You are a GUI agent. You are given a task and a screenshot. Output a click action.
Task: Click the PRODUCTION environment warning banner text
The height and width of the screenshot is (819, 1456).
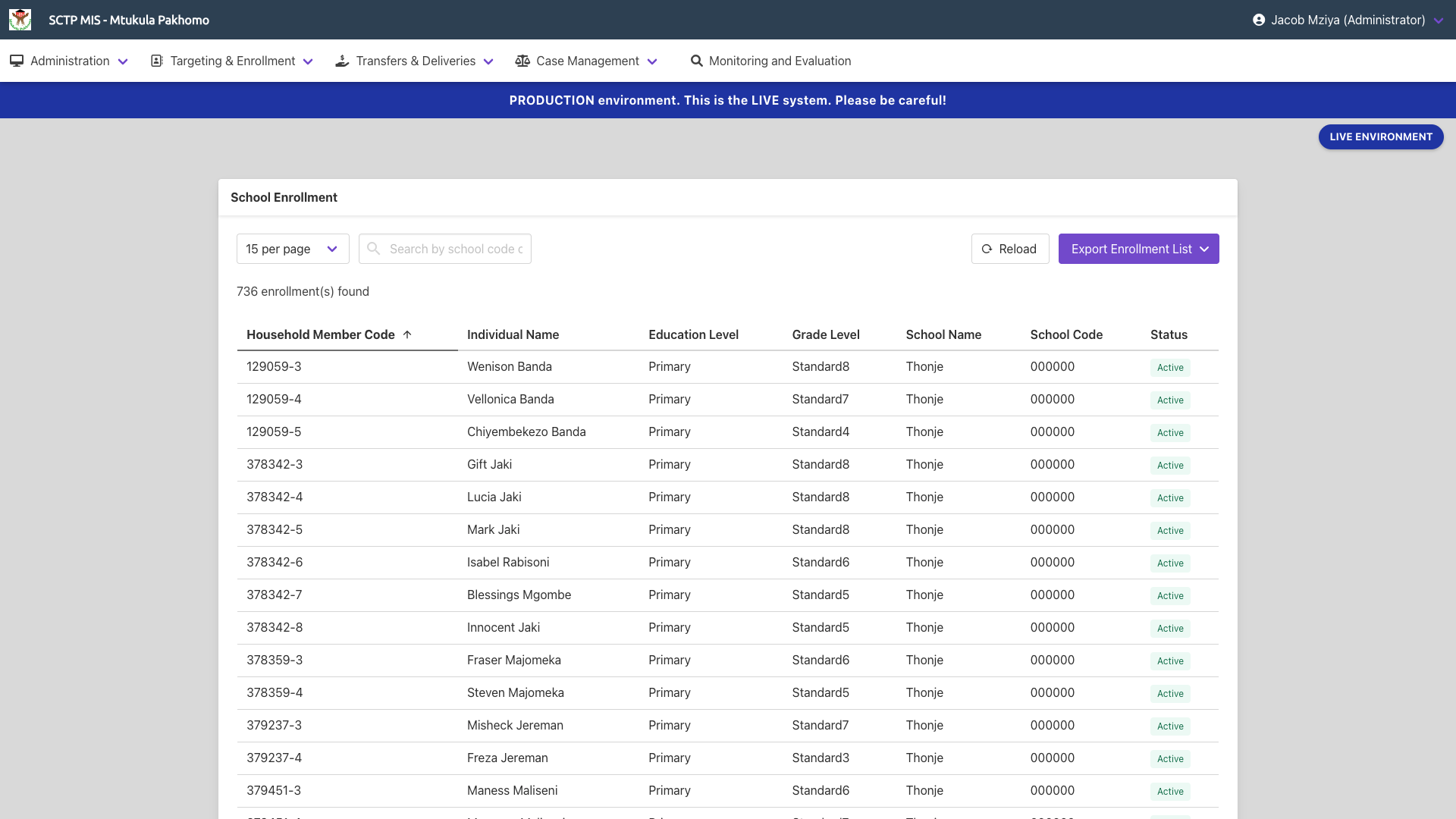[x=728, y=100]
